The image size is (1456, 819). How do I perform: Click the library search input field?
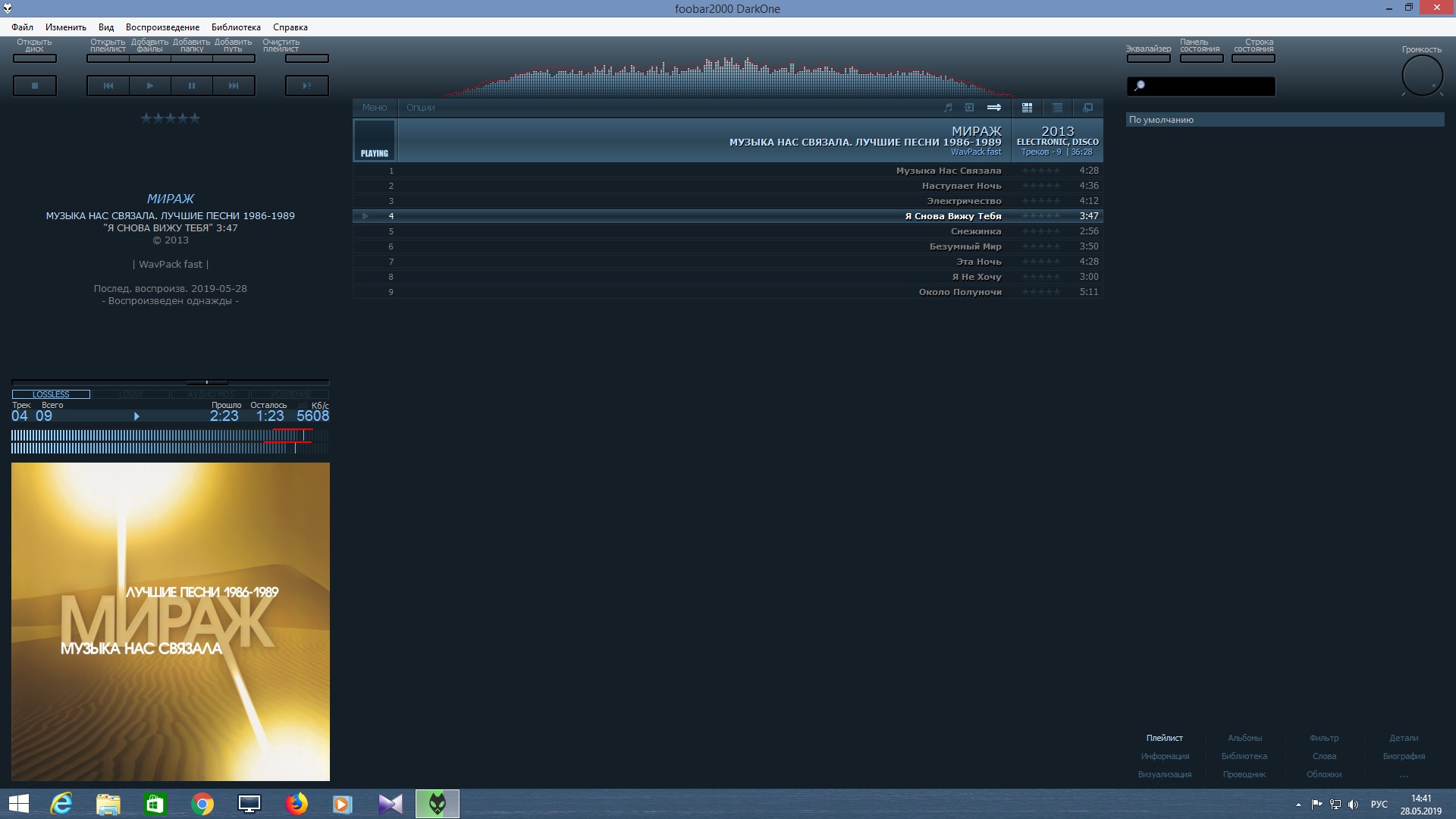click(1209, 86)
